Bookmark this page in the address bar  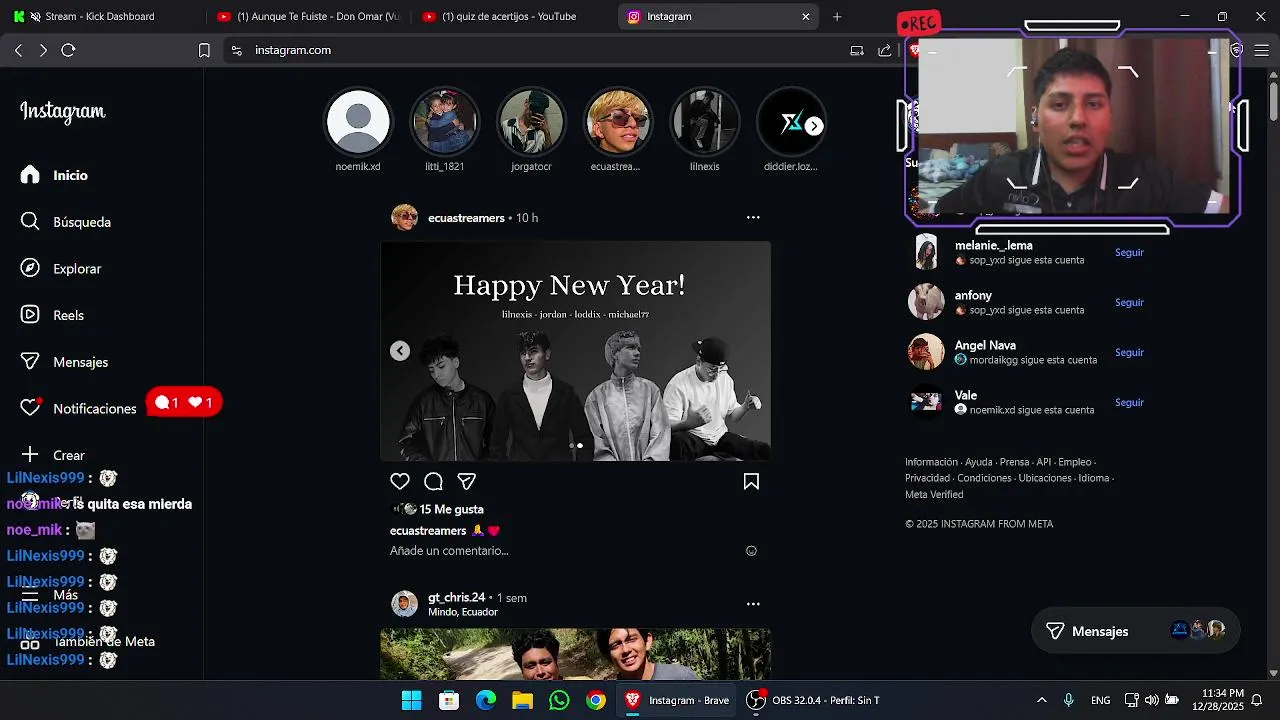pyautogui.click(x=204, y=50)
